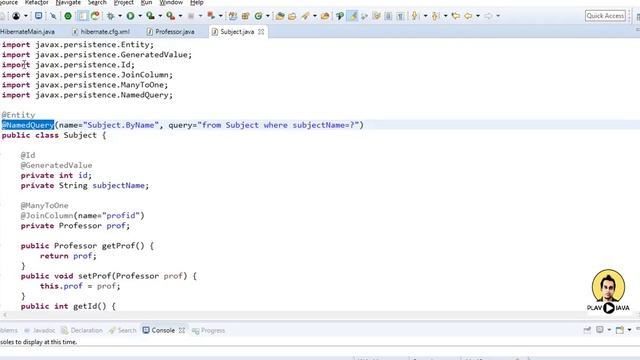Screen dimensions: 640x360
Task: Click the Forward navigation arrow icon
Action: click(x=488, y=16)
